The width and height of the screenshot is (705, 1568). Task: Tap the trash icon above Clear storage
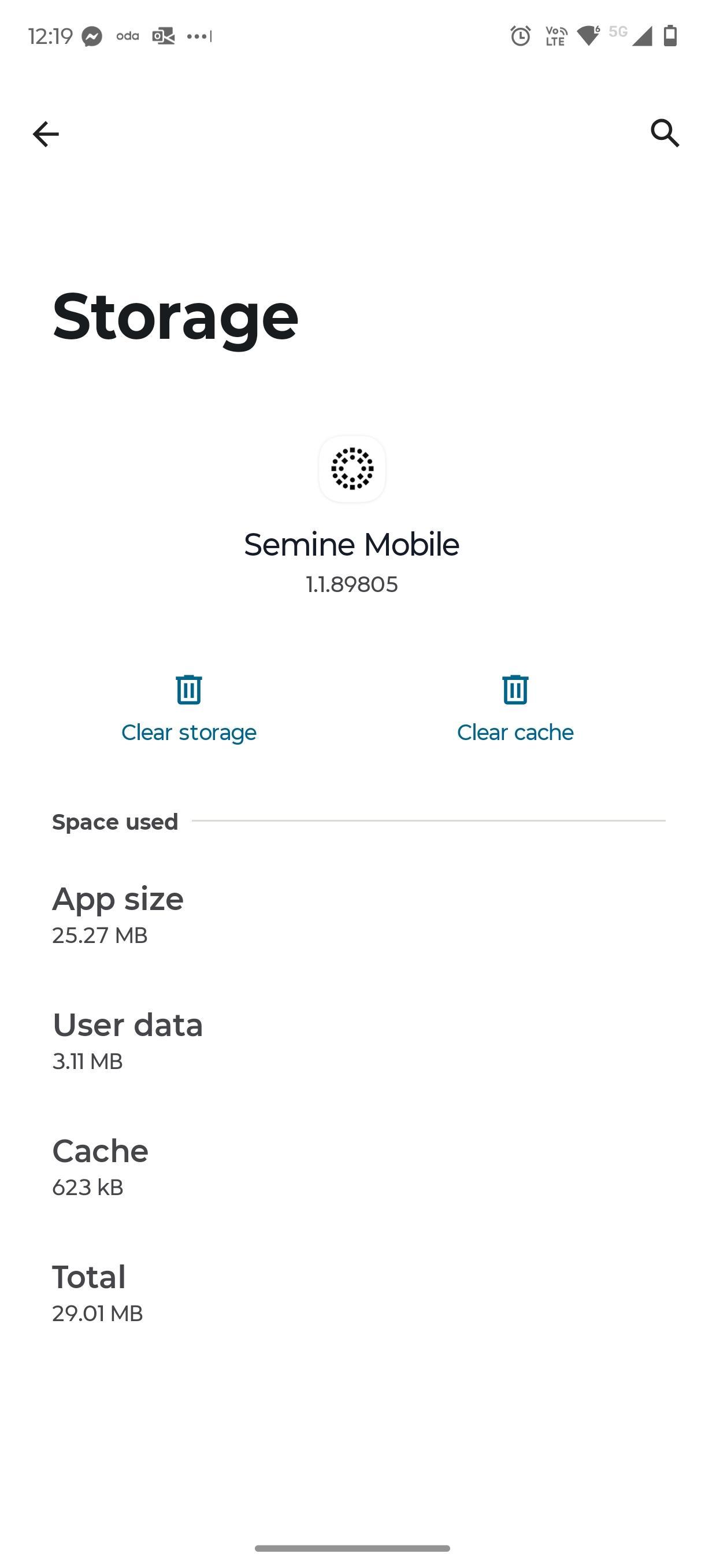pos(188,690)
